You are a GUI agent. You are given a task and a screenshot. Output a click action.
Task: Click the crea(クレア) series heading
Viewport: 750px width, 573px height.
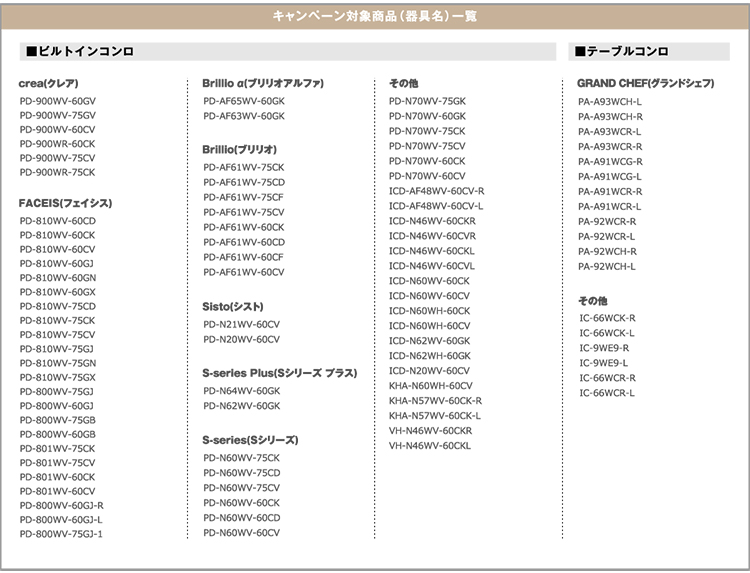point(48,83)
